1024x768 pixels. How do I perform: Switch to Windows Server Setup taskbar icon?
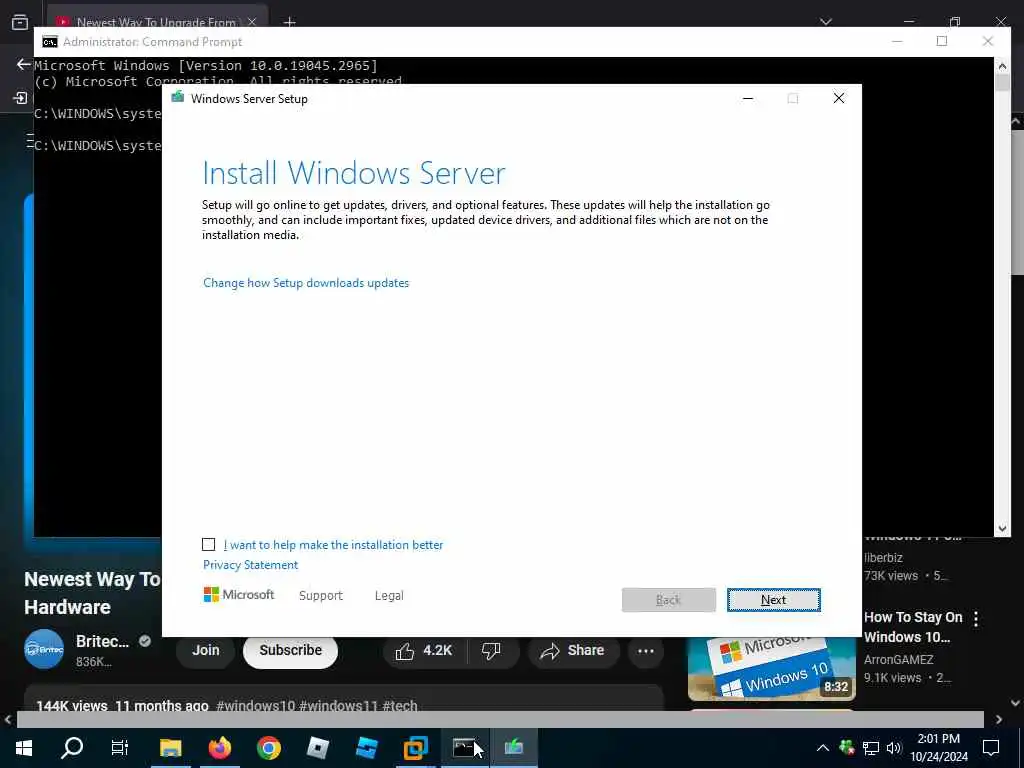click(514, 748)
